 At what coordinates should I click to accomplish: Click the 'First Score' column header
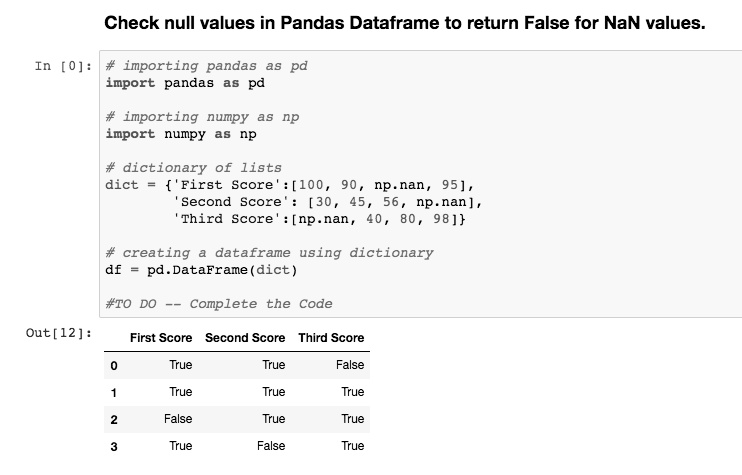tap(161, 338)
